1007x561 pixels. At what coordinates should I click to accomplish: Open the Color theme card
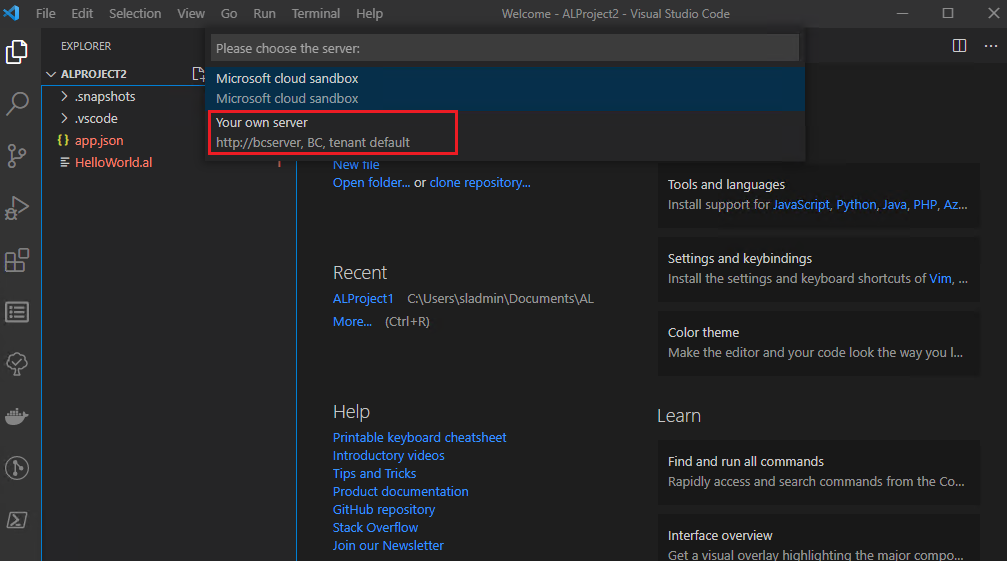point(819,343)
